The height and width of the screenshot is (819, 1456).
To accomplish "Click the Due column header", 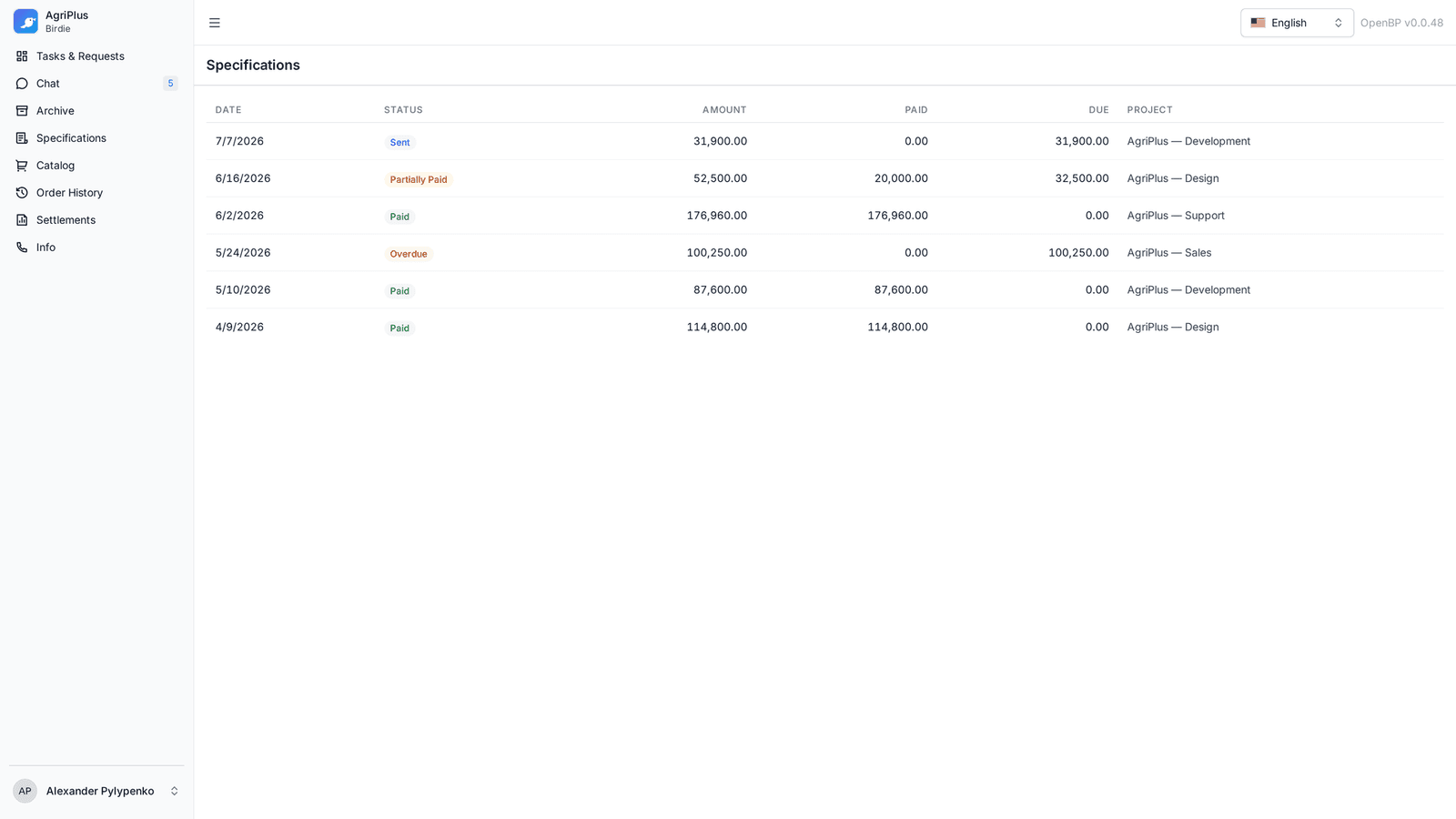I will [x=1098, y=110].
